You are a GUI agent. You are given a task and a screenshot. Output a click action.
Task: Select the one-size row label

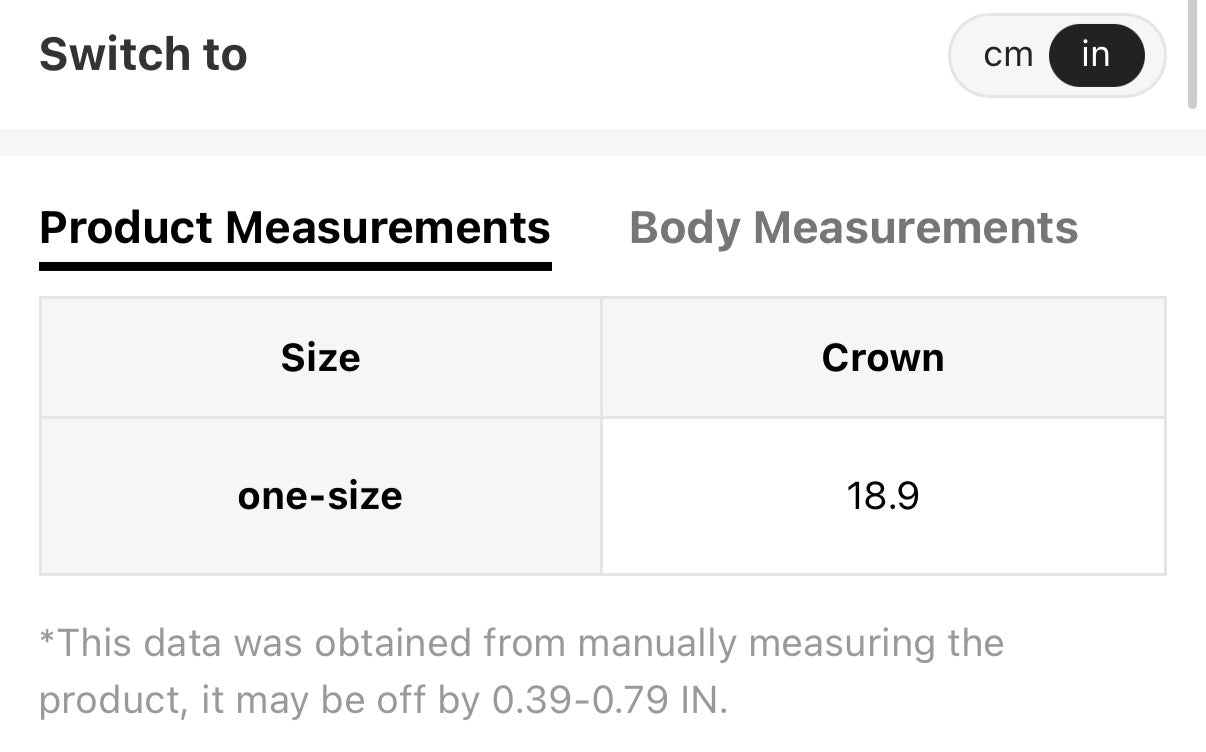point(320,496)
